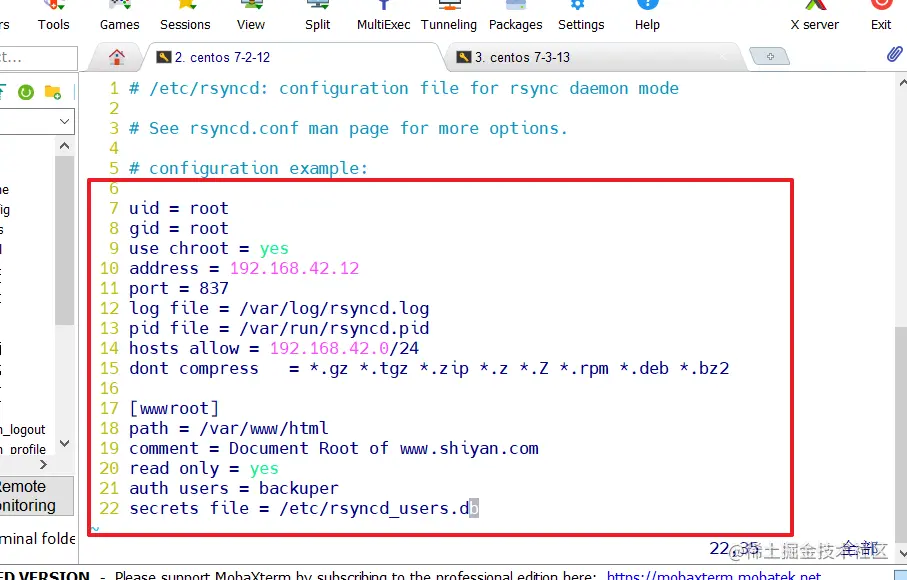The image size is (907, 580).
Task: Go to the home tab
Action: pyautogui.click(x=117, y=57)
